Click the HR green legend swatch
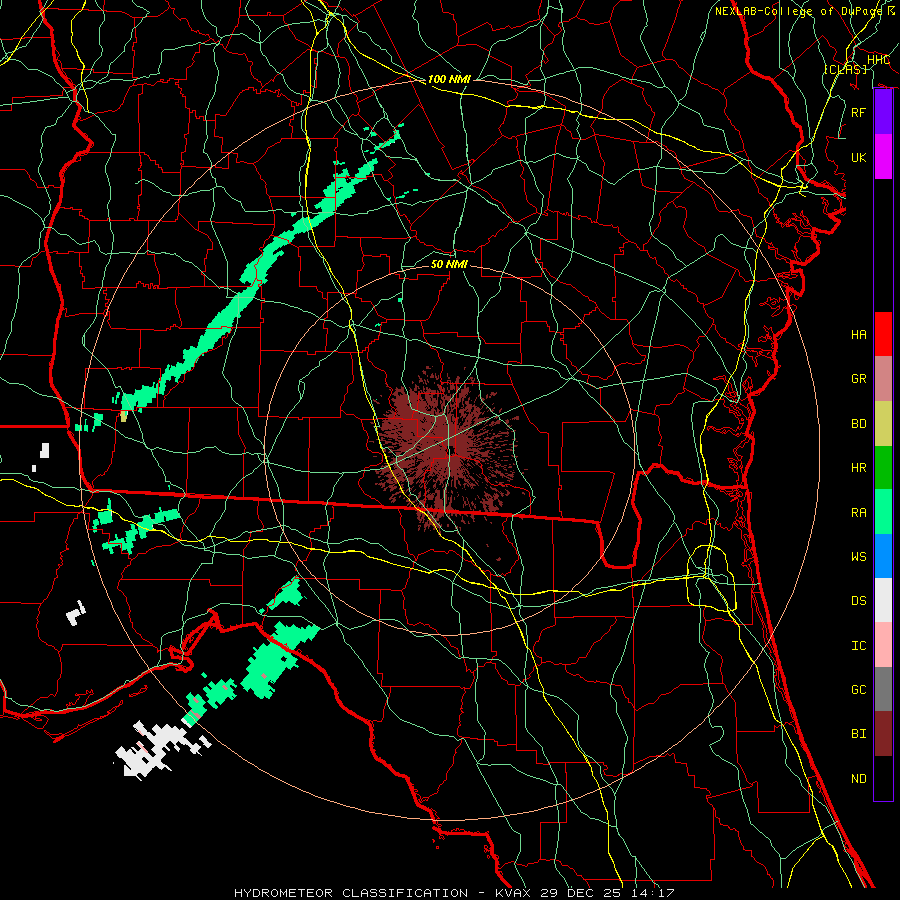The image size is (900, 900). (x=883, y=468)
